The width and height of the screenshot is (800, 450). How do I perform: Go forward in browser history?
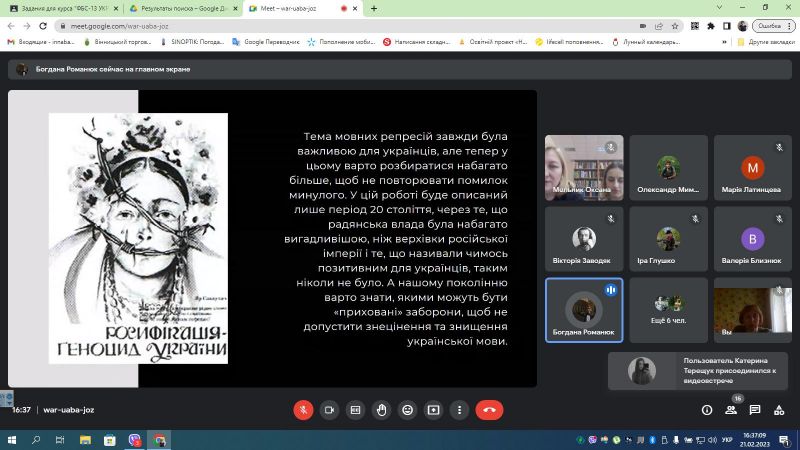(x=27, y=26)
